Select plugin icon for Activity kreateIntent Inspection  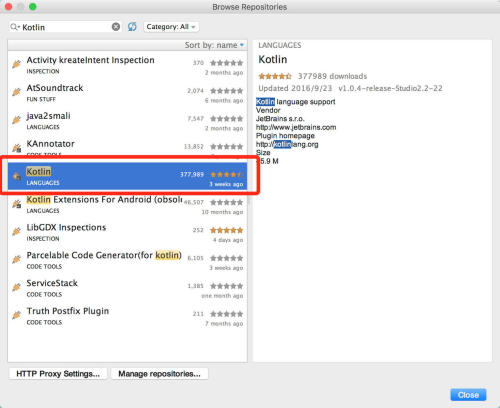[17, 64]
